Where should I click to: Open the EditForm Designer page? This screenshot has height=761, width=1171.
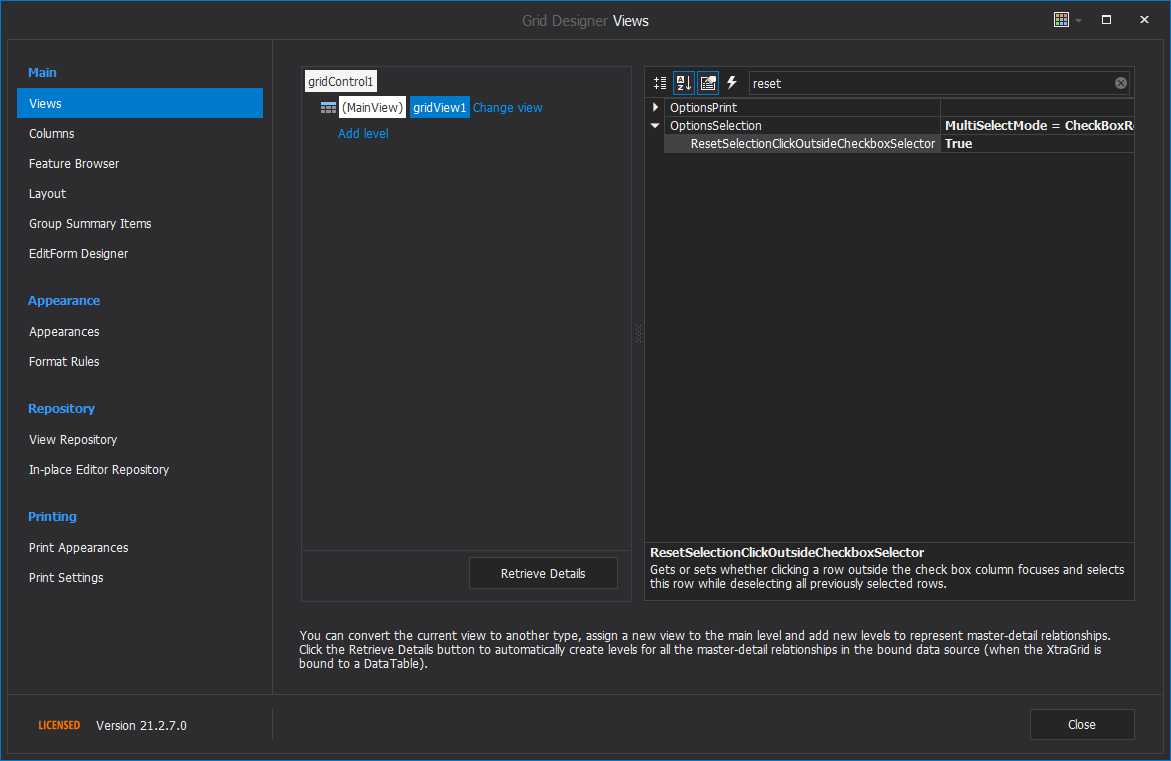(x=78, y=253)
